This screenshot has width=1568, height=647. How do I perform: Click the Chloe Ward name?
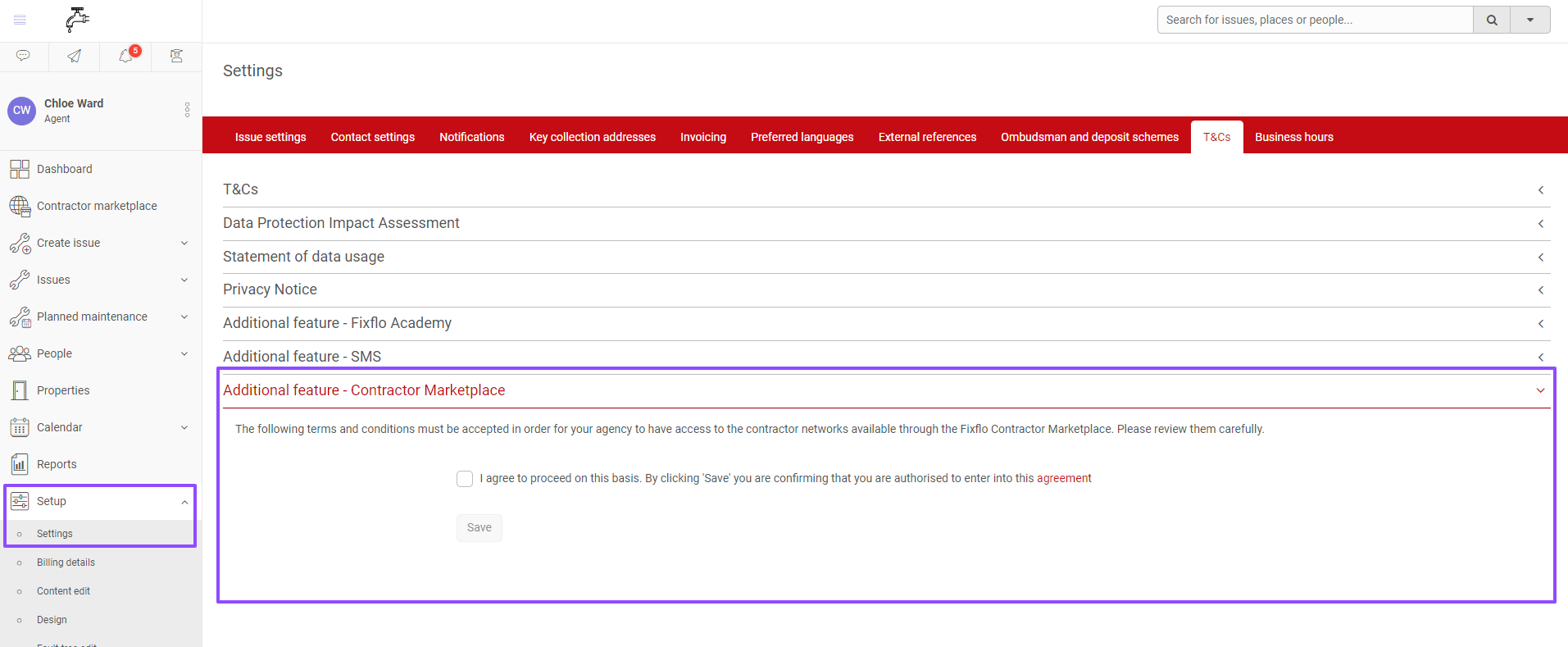[x=74, y=103]
